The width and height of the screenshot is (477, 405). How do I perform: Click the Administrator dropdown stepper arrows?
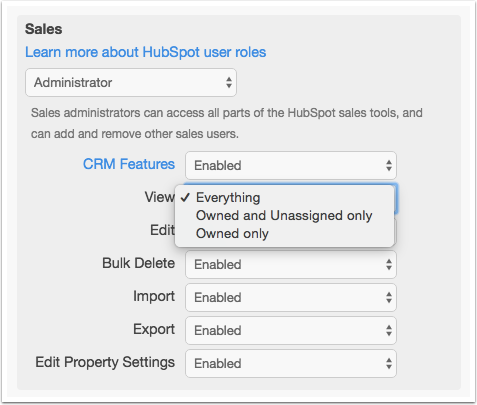click(x=229, y=83)
